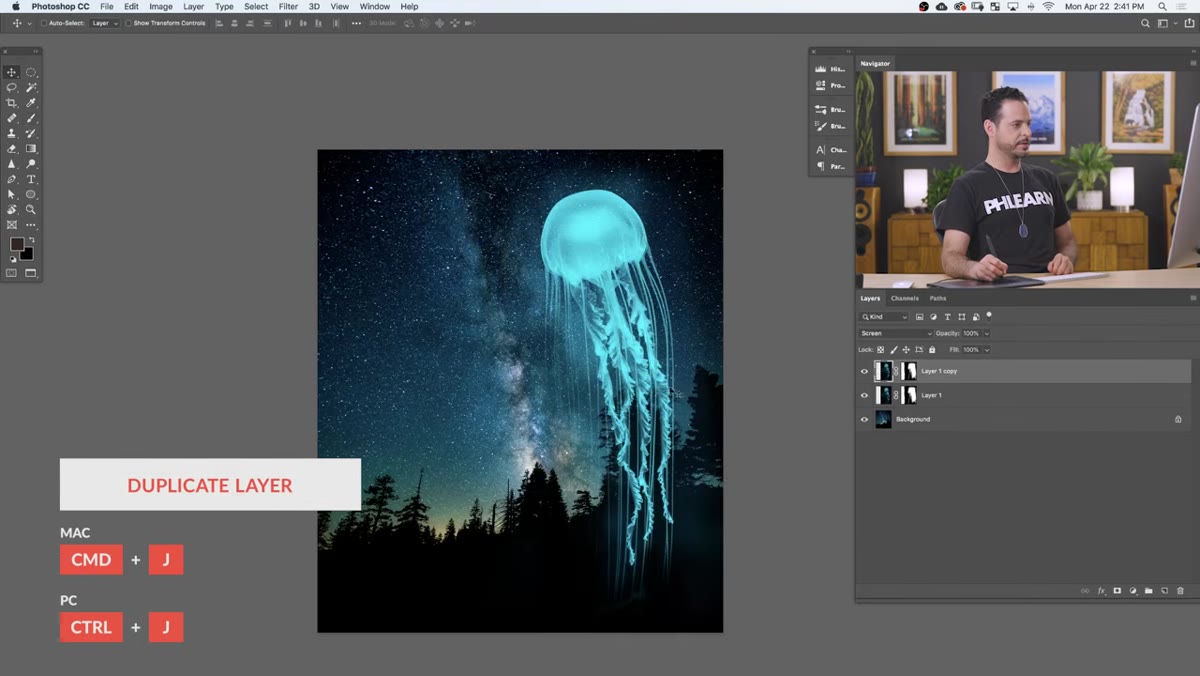
Task: Open the Kind filter dropdown
Action: tap(884, 317)
